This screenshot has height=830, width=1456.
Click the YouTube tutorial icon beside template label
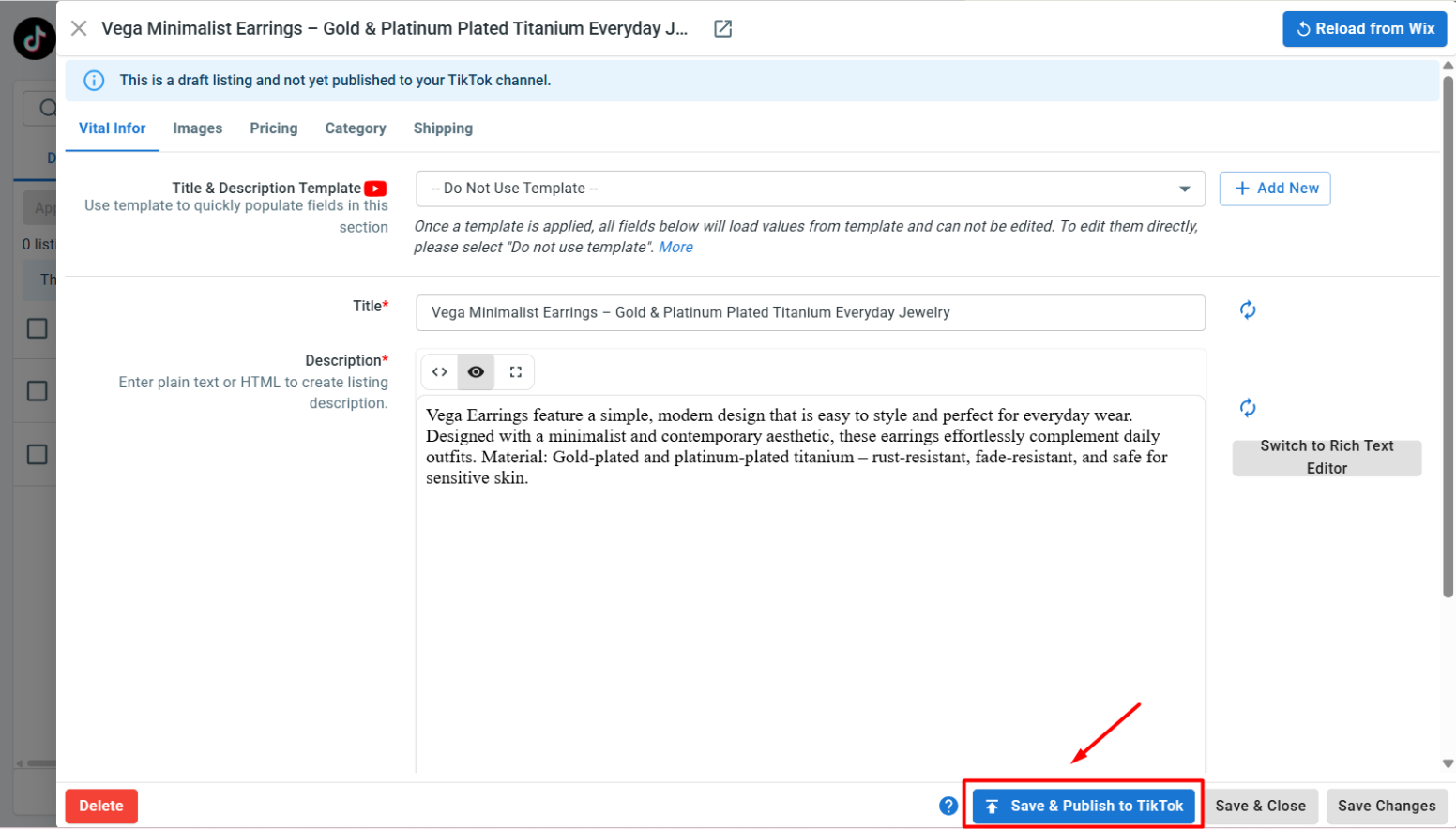pos(375,189)
